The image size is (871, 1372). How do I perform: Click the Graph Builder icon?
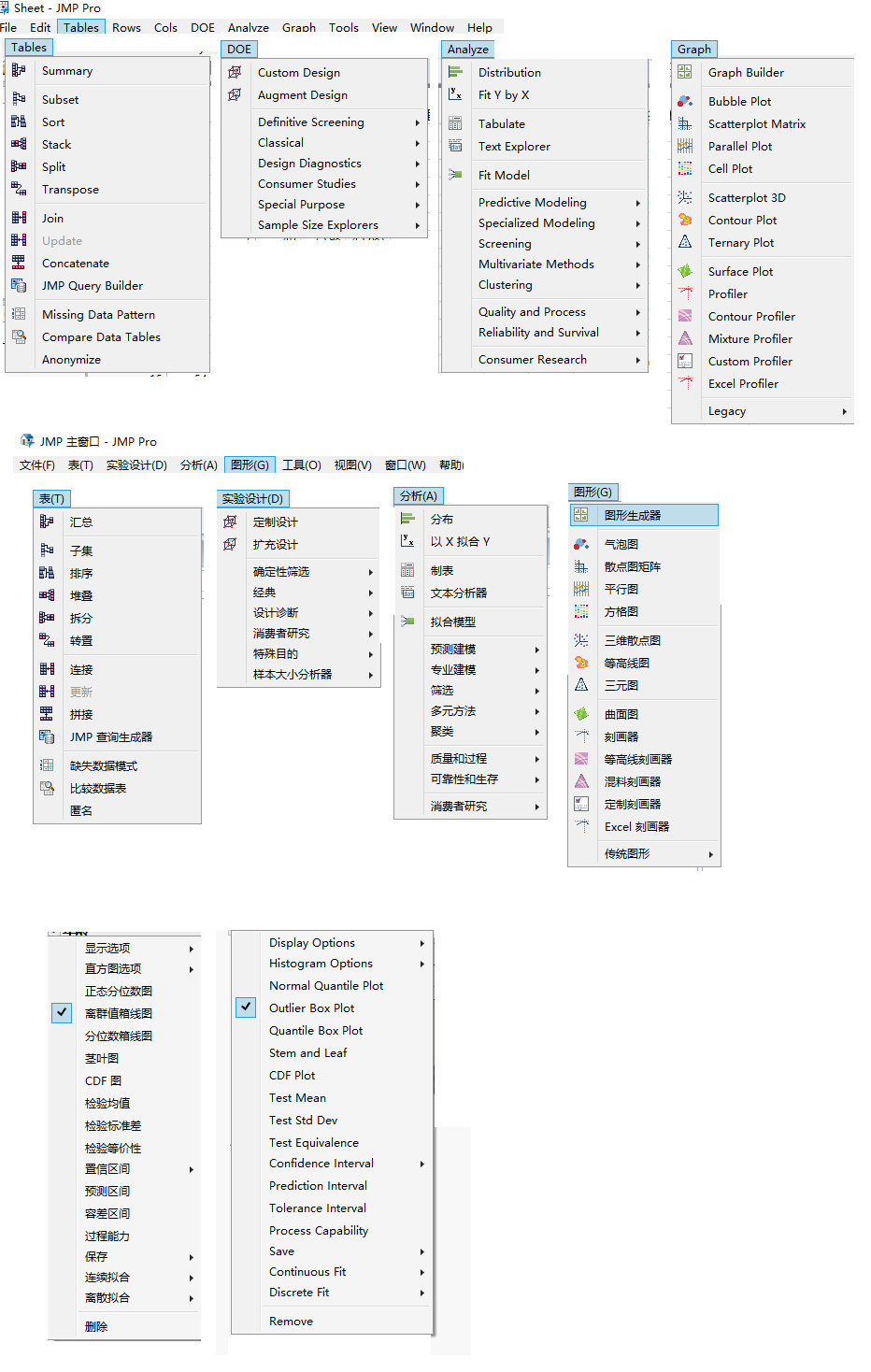(x=685, y=72)
